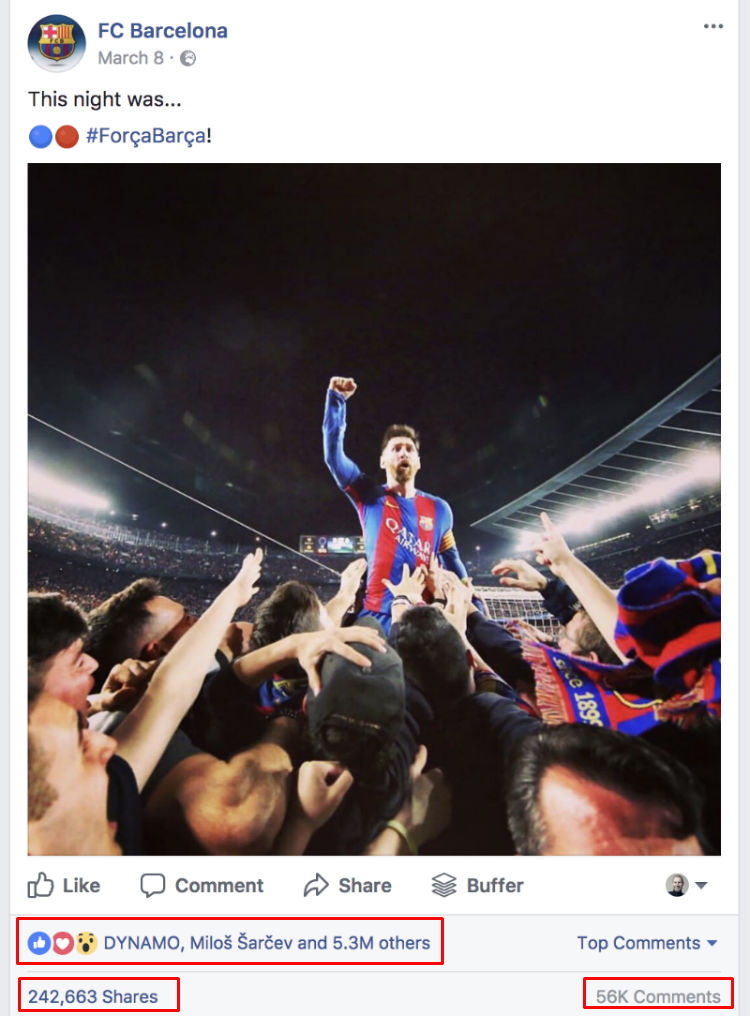750x1016 pixels.
Task: Click the thumbs-up Like icon
Action: [40, 884]
